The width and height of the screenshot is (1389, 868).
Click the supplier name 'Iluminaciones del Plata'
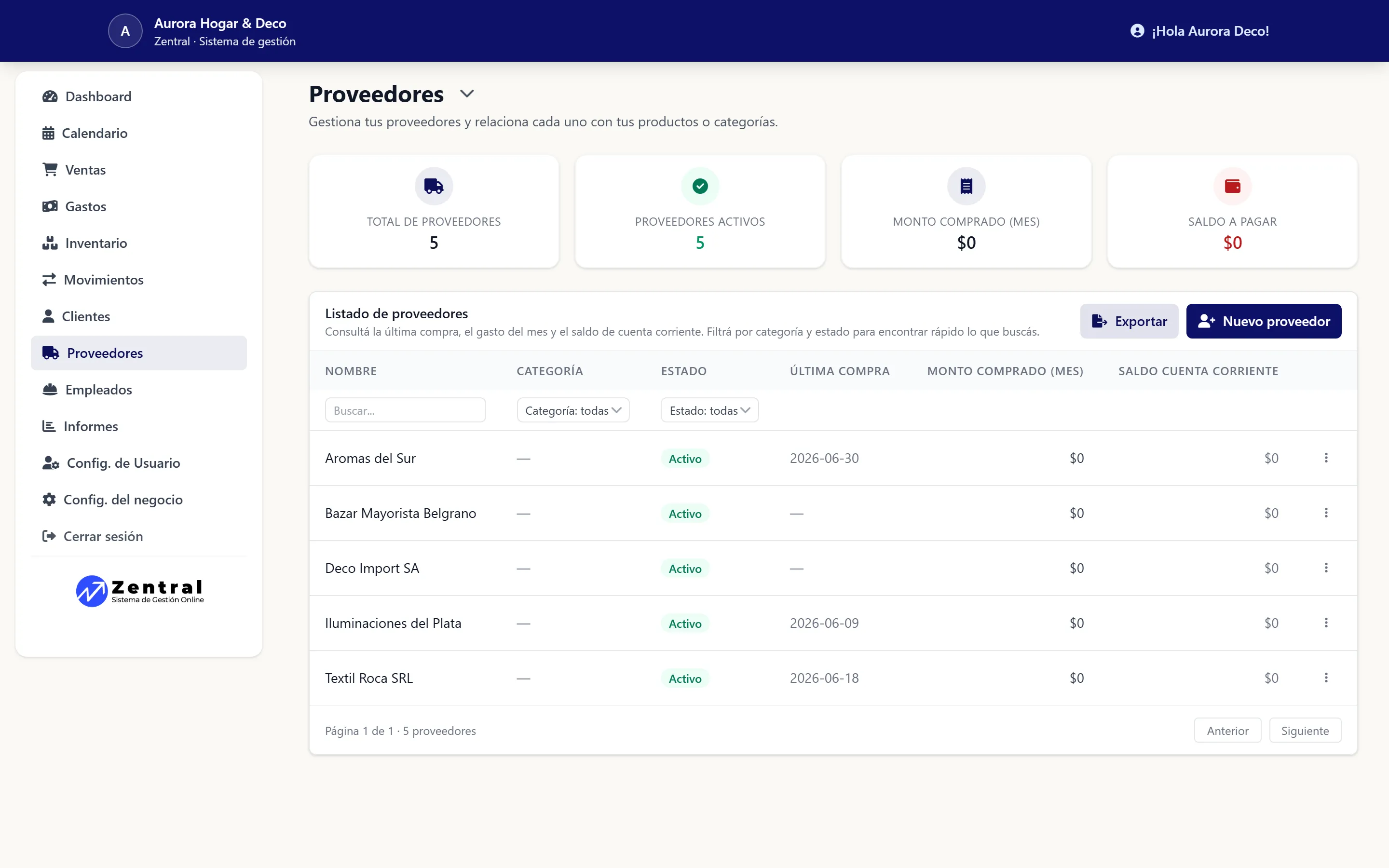(x=393, y=623)
